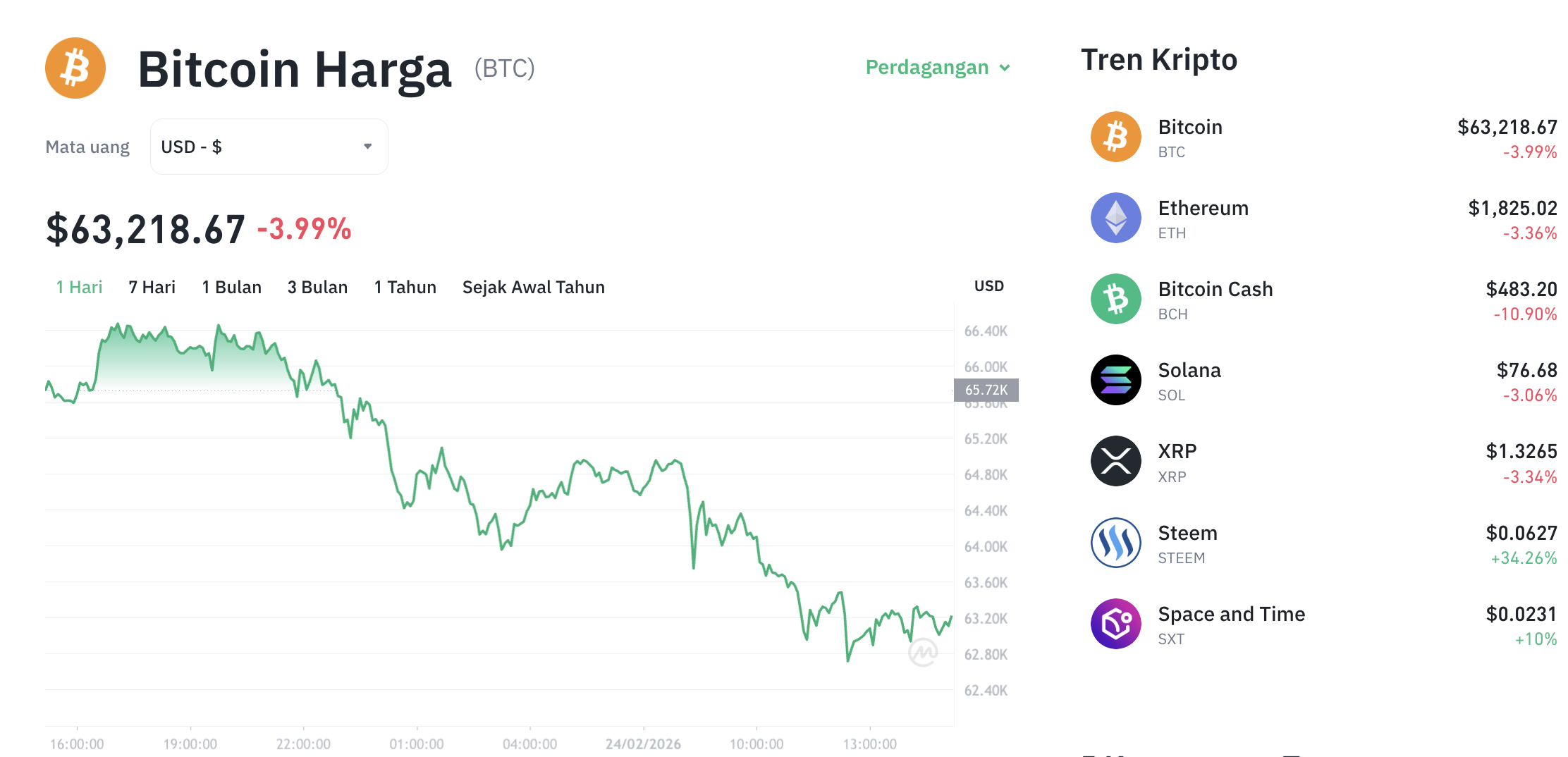Screen dimensions: 1568x757
Task: Toggle the 1 Hari timeframe
Action: tap(78, 287)
